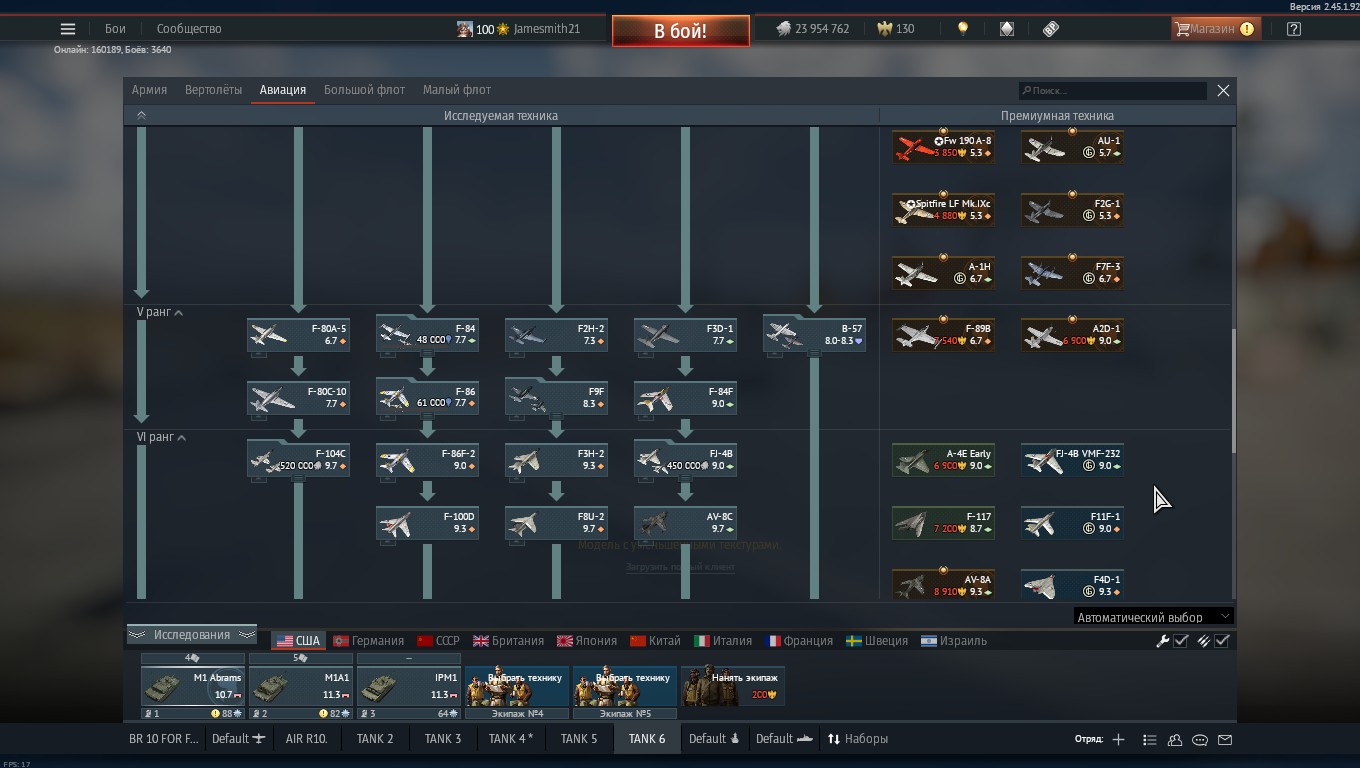Select the Германия nation tab

coord(369,641)
